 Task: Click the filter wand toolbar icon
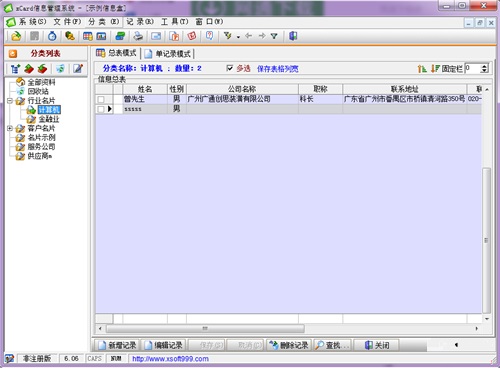(x=228, y=36)
